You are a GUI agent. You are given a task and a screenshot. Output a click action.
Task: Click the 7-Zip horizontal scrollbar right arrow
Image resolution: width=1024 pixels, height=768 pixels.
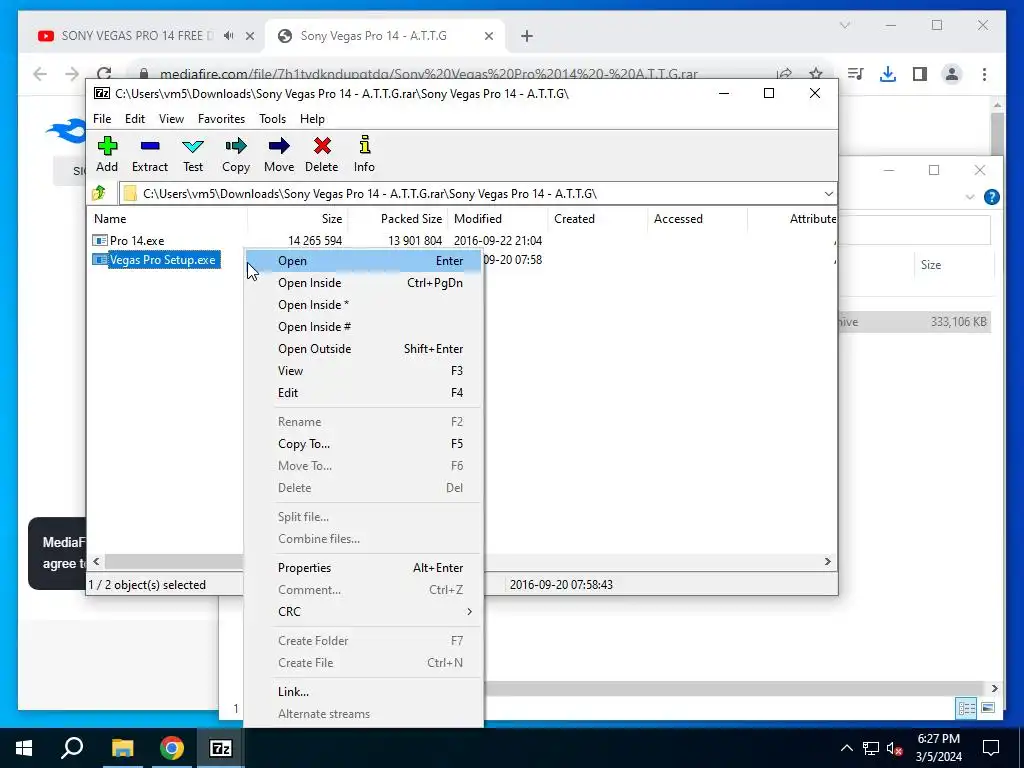pos(827,562)
